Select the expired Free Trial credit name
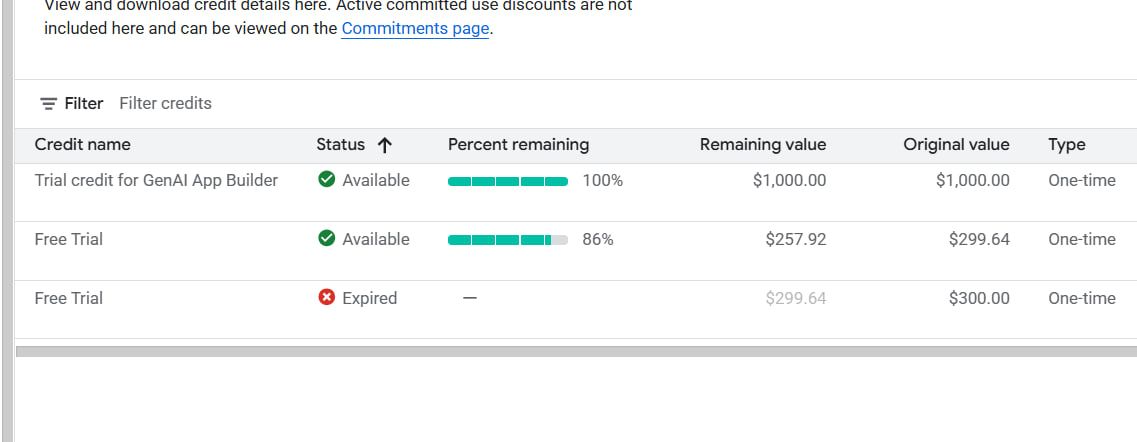Screen dimensions: 1137x442 [69, 298]
